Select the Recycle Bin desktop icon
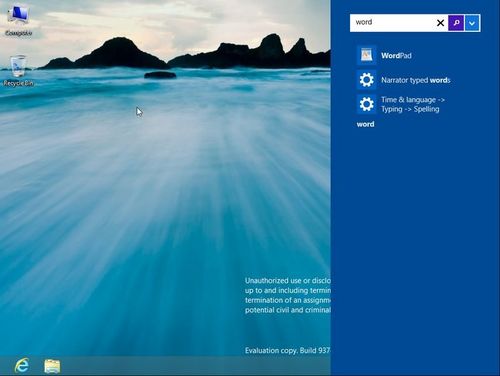 tap(18, 66)
